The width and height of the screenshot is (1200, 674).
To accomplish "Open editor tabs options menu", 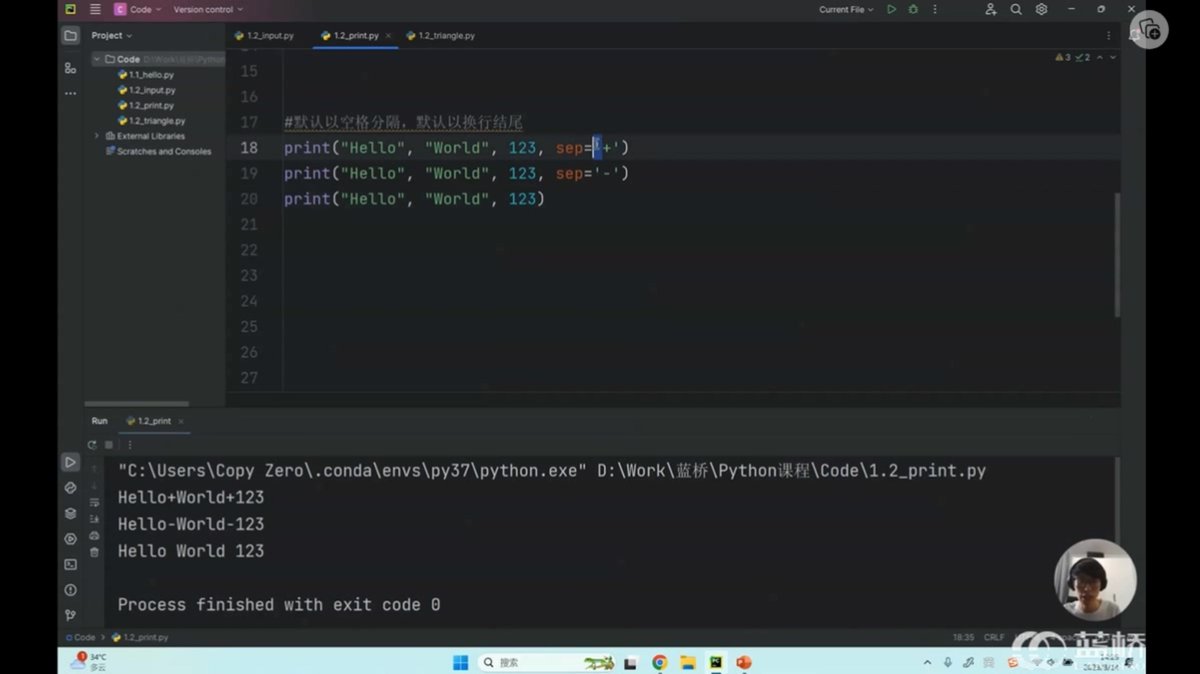I will click(1108, 35).
